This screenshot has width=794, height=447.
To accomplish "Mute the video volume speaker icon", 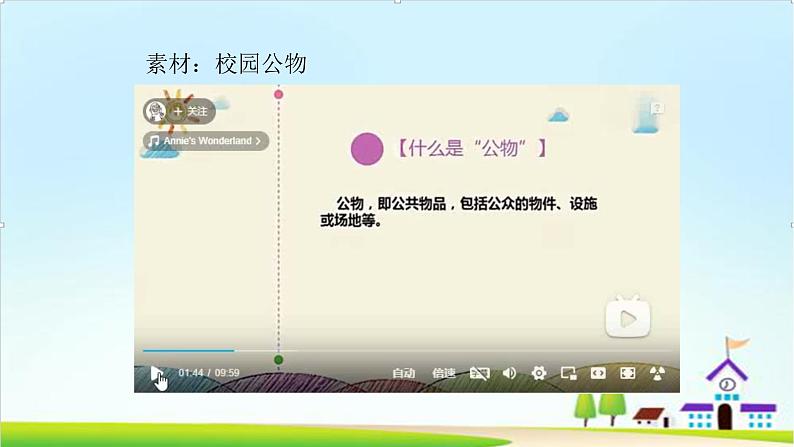I will (509, 373).
